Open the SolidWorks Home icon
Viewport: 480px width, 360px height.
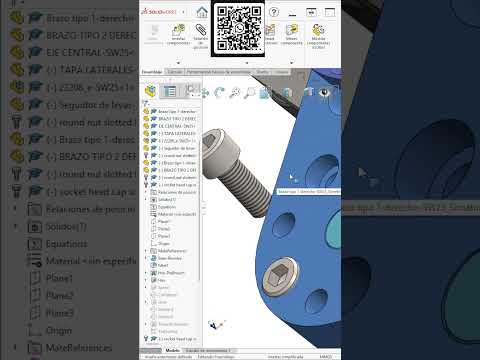(202, 12)
